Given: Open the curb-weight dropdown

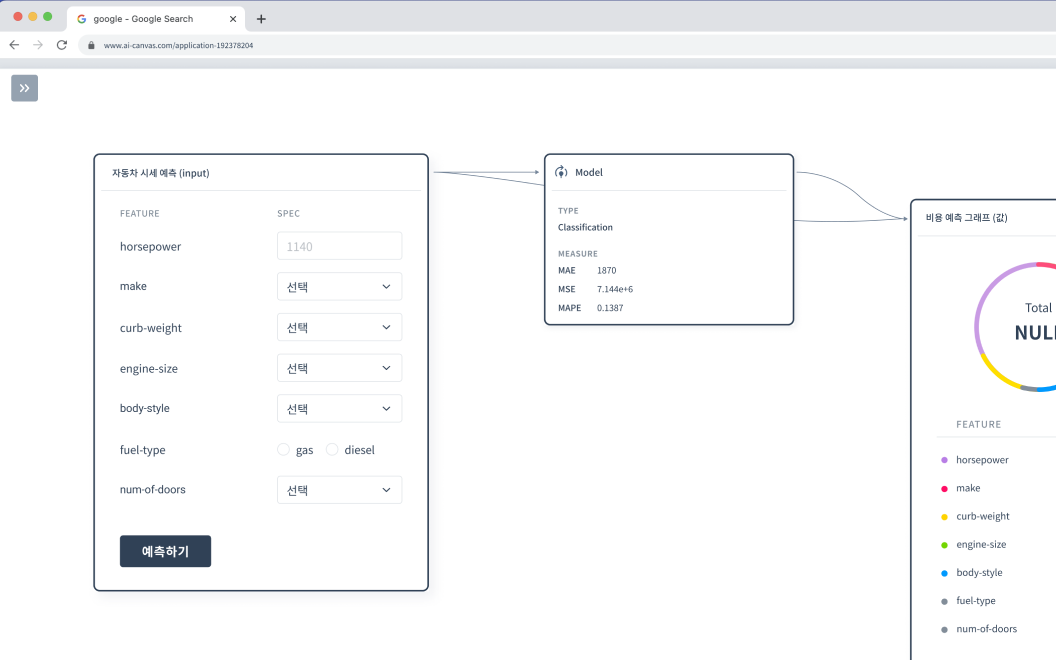Looking at the screenshot, I should pyautogui.click(x=339, y=328).
